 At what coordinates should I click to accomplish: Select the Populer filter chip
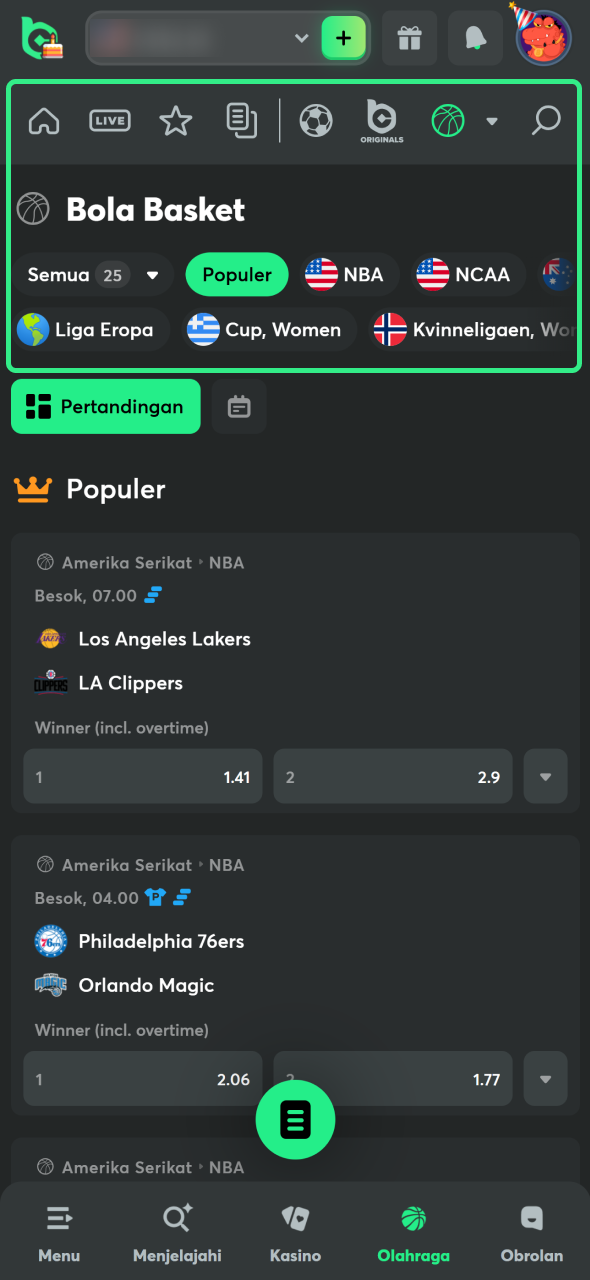237,274
